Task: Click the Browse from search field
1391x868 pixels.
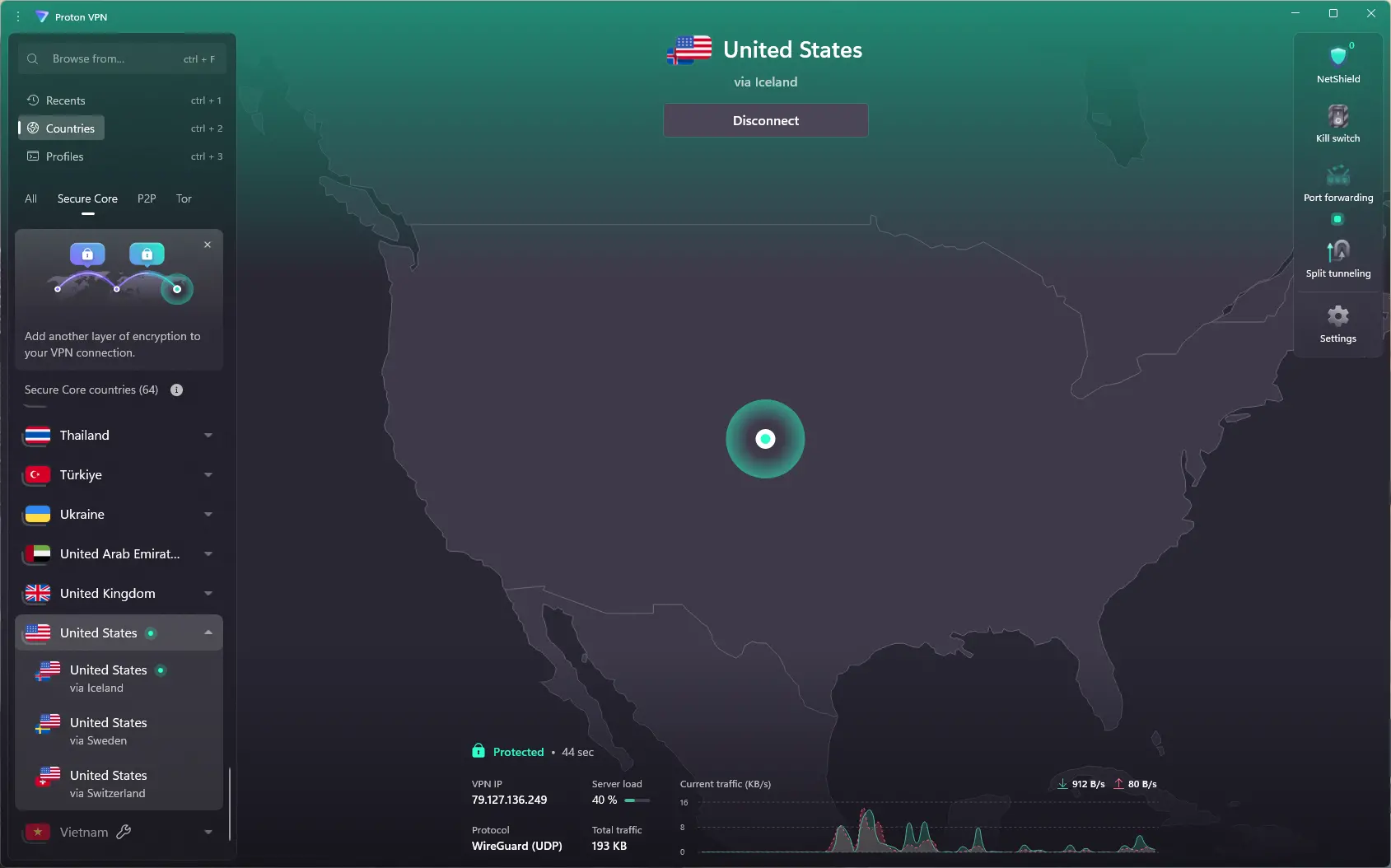Action: pyautogui.click(x=107, y=58)
